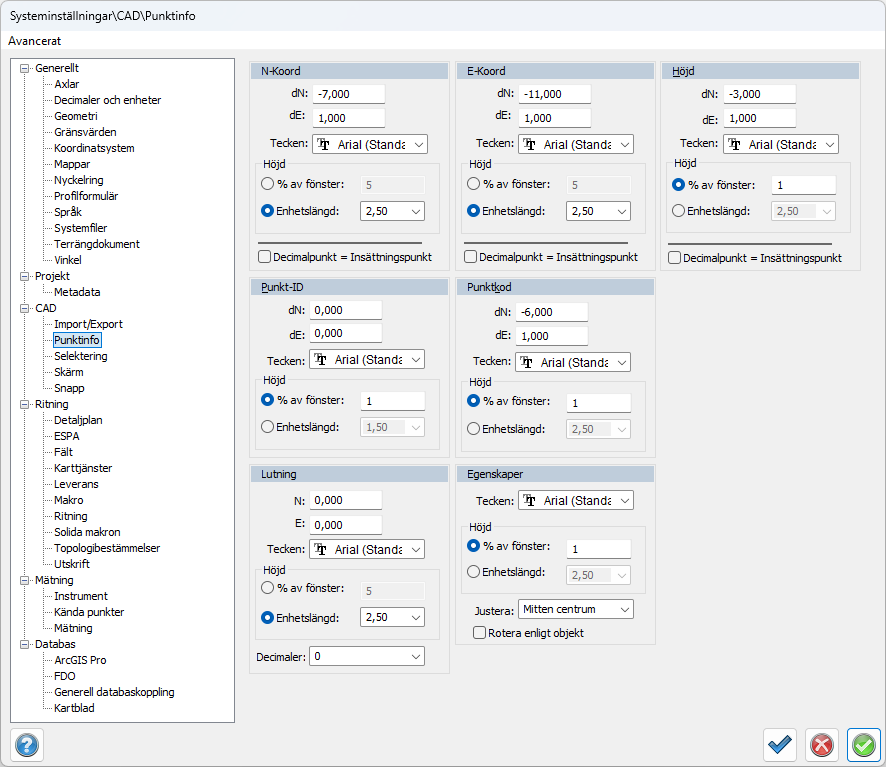
Task: Select ArcGIS Pro under Databas
Action: [80, 660]
